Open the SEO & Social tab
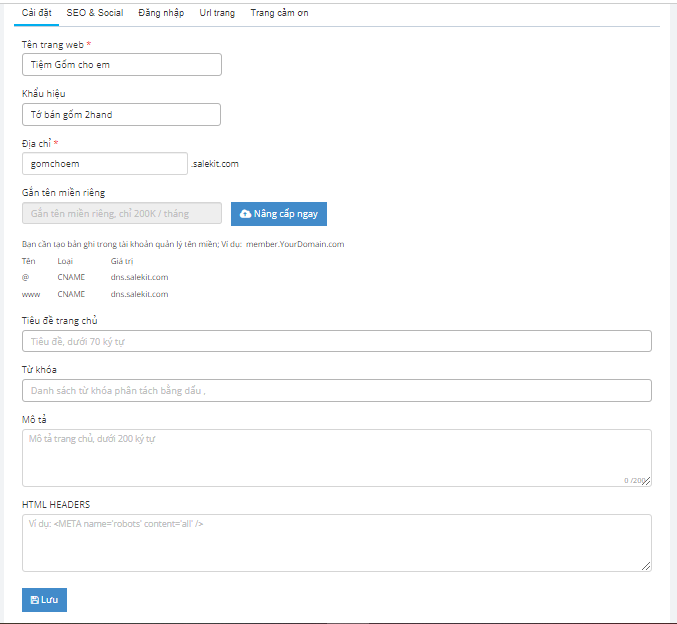This screenshot has width=677, height=624. (95, 13)
